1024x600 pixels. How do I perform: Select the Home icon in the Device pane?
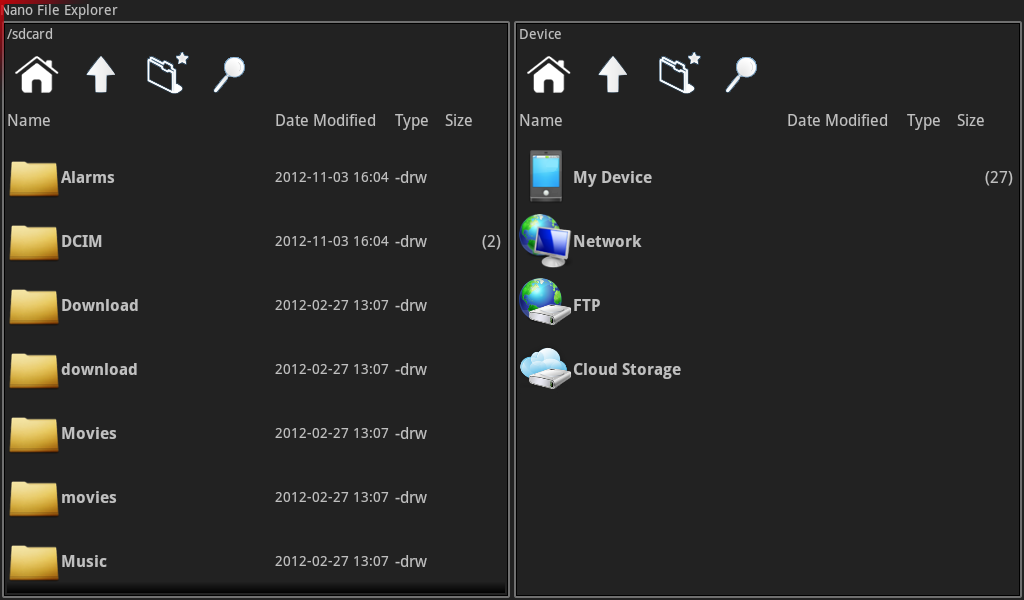tap(548, 74)
